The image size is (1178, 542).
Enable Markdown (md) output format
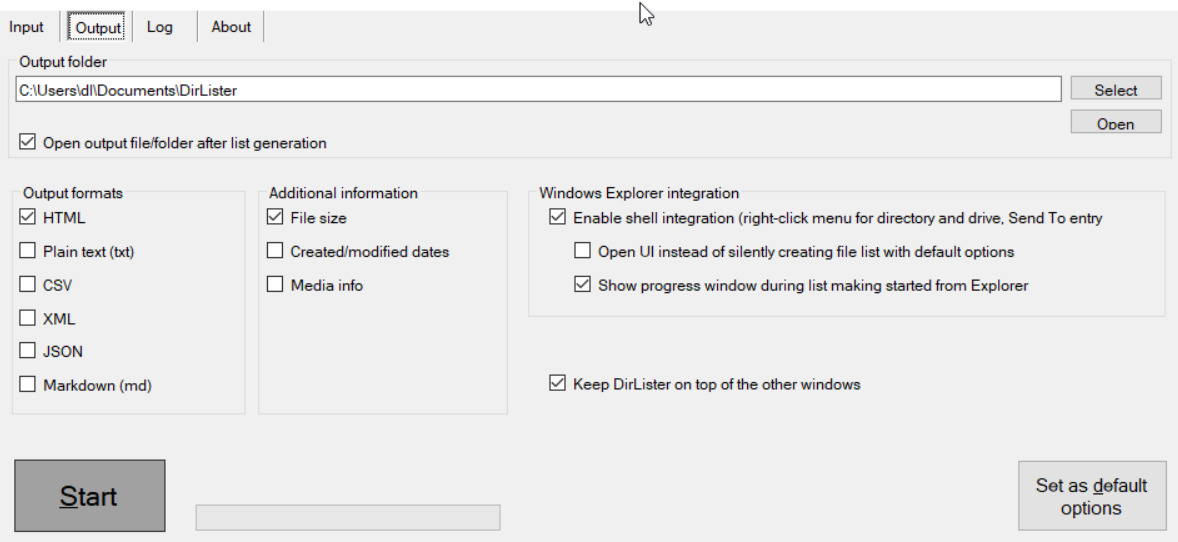pyautogui.click(x=27, y=385)
